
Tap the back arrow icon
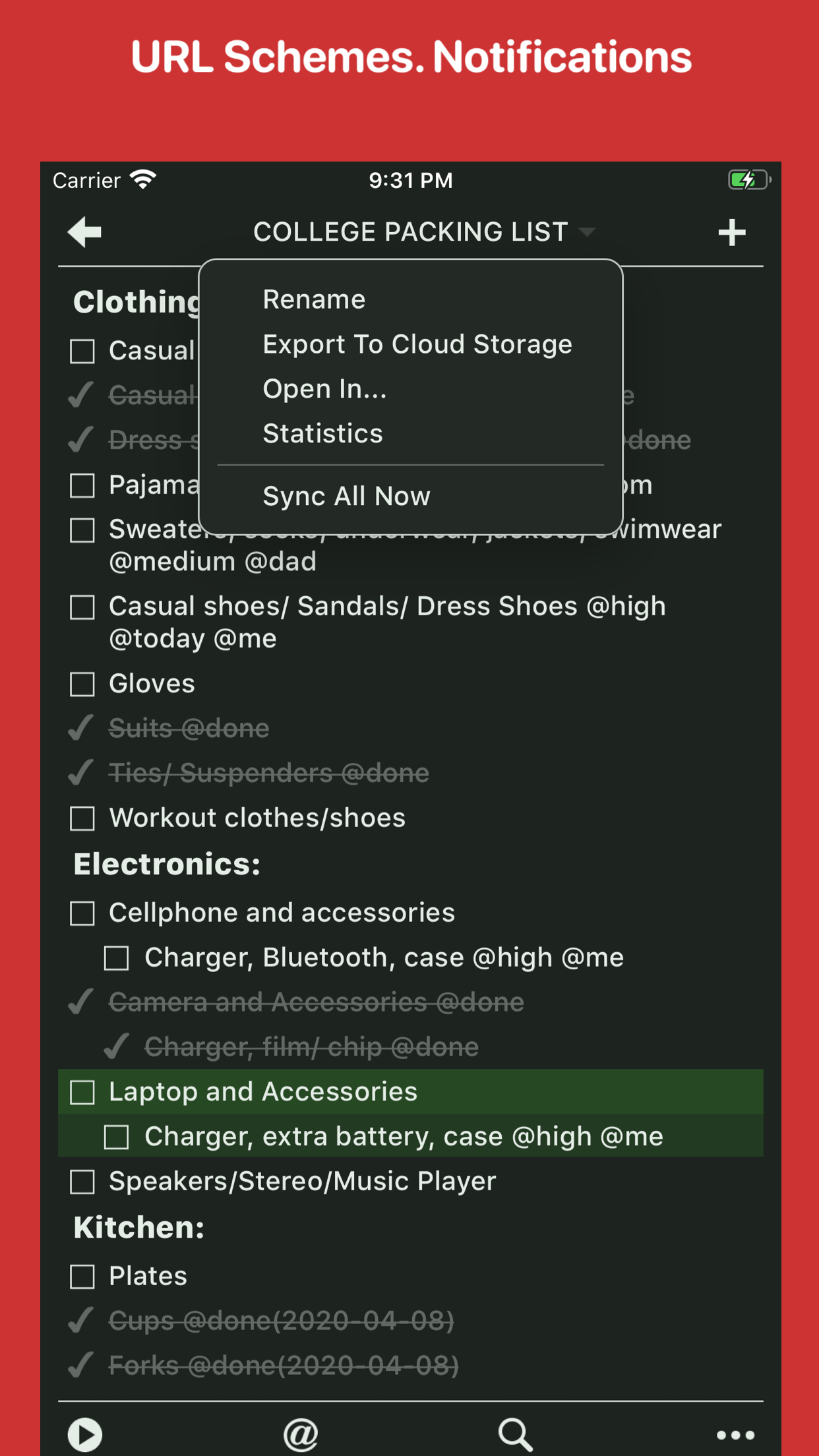[84, 231]
